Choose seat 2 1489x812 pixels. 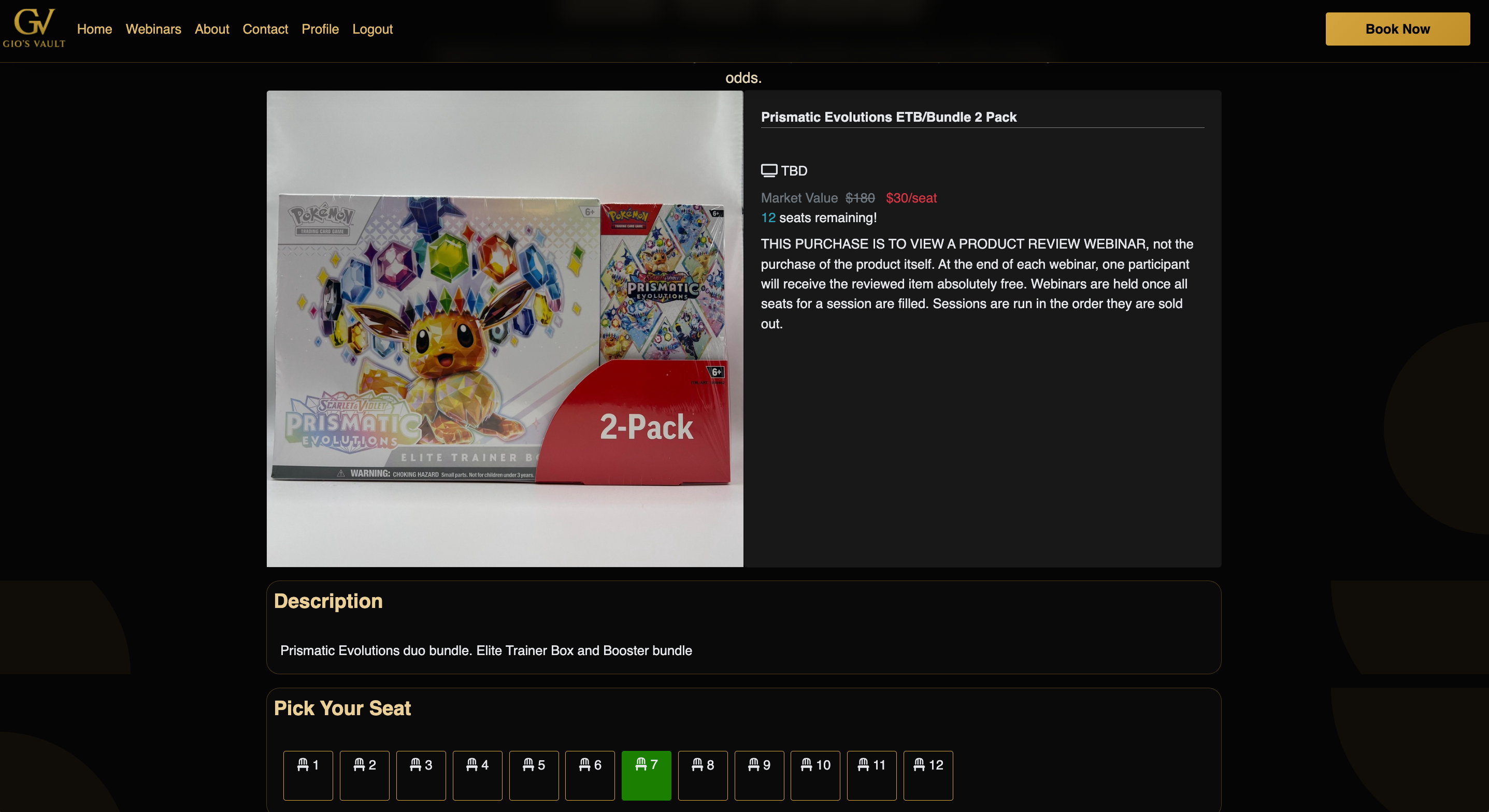click(x=364, y=774)
